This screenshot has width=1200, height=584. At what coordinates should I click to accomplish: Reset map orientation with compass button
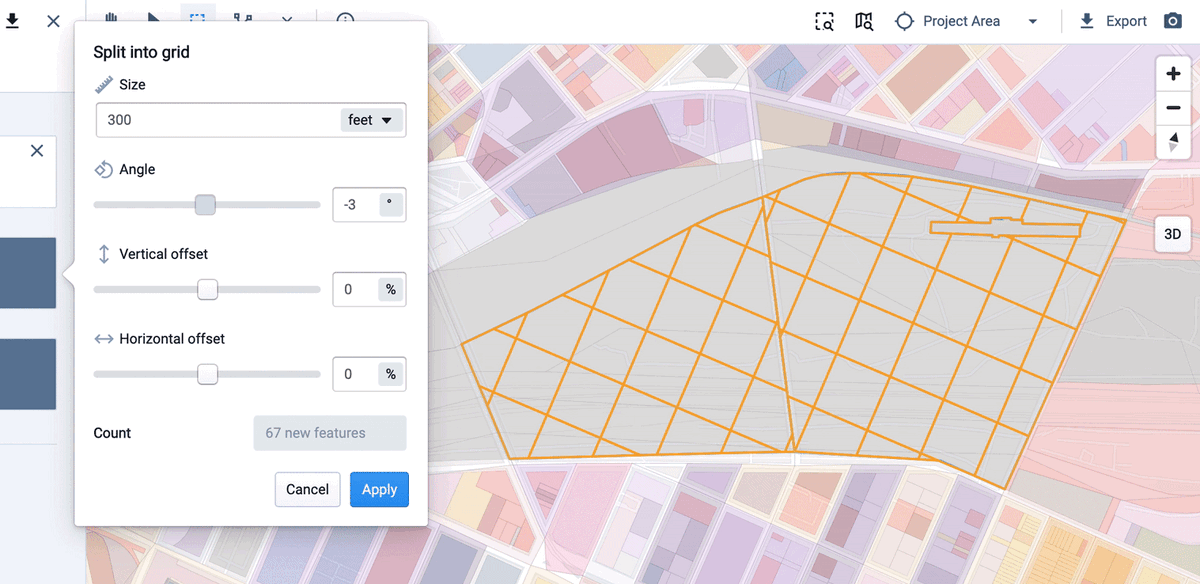[1173, 142]
